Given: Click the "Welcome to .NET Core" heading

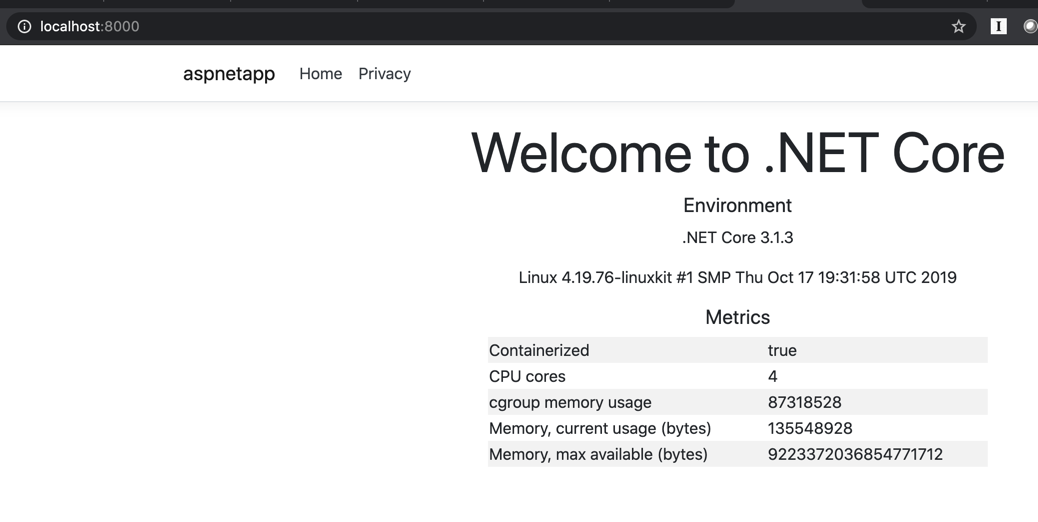Looking at the screenshot, I should [x=737, y=154].
